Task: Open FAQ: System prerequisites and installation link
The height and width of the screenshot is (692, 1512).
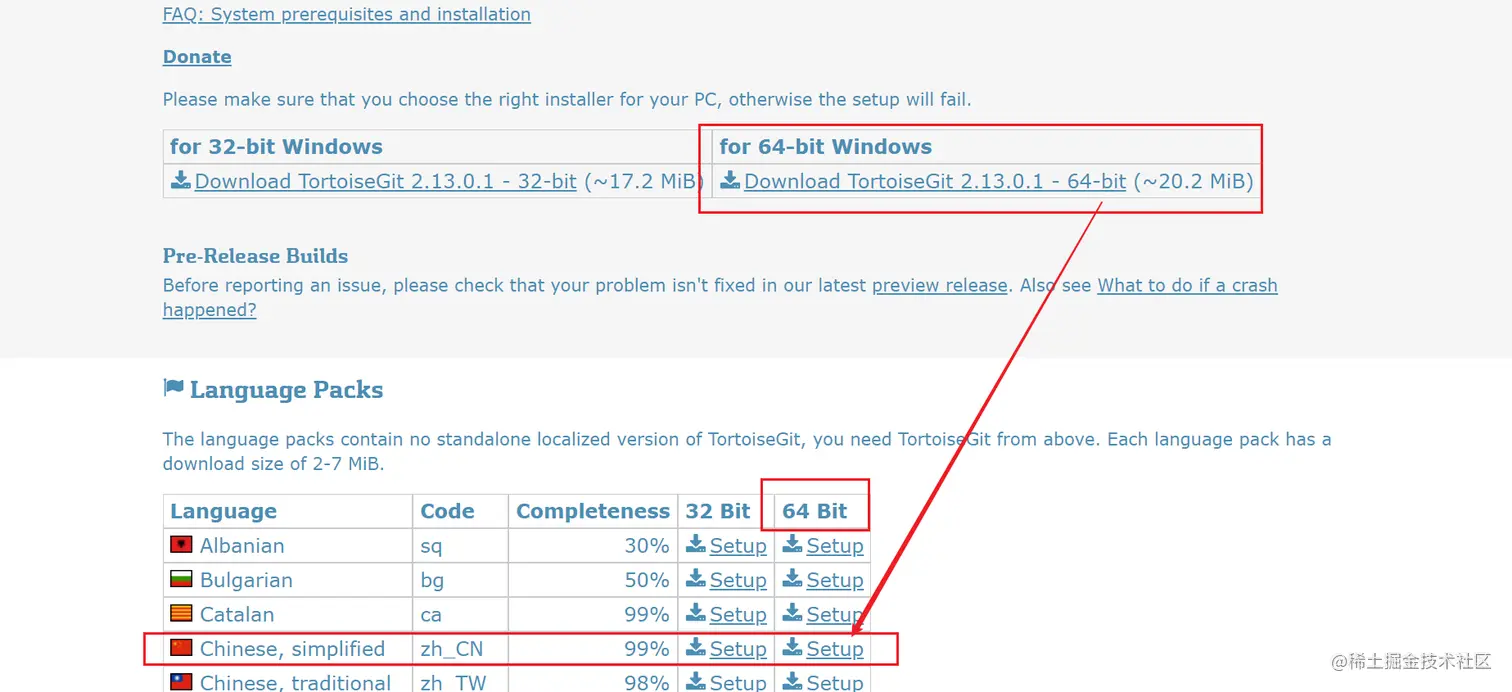Action: point(347,14)
